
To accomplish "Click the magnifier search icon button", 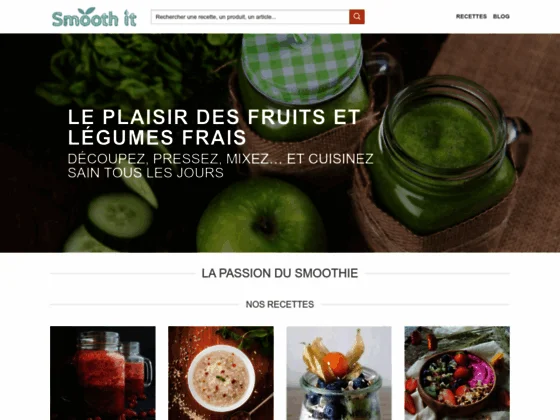I will point(356,17).
